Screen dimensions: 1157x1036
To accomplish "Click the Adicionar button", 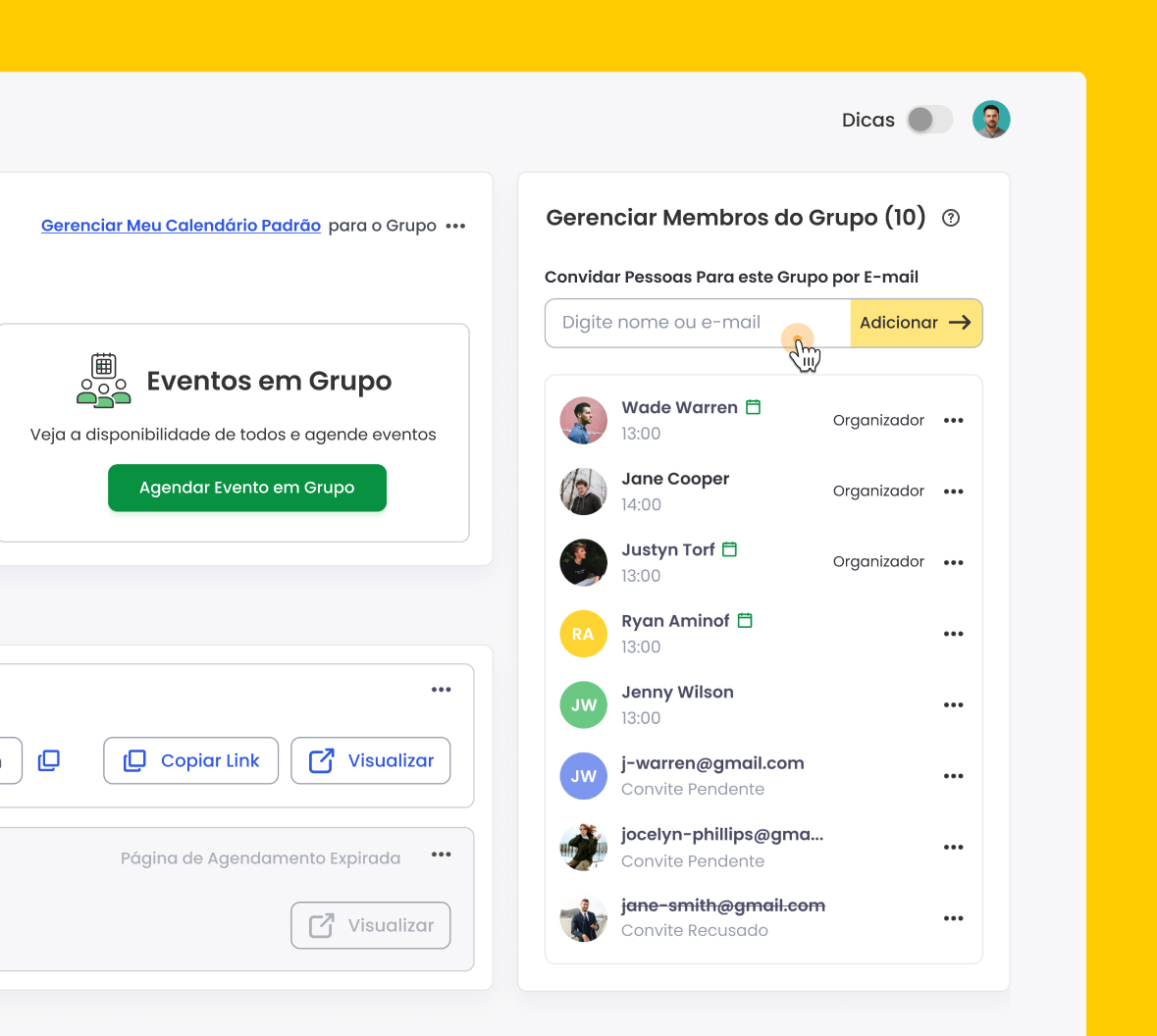I will click(916, 323).
